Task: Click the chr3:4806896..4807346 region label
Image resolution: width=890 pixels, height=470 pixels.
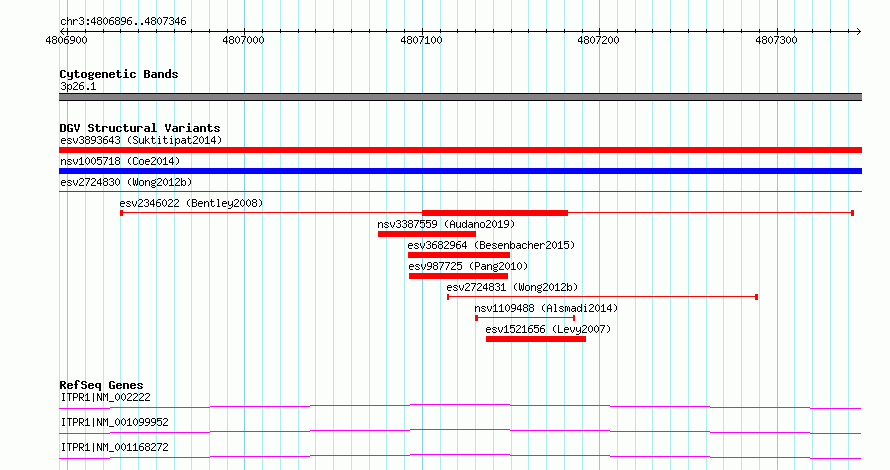Action: tap(123, 21)
